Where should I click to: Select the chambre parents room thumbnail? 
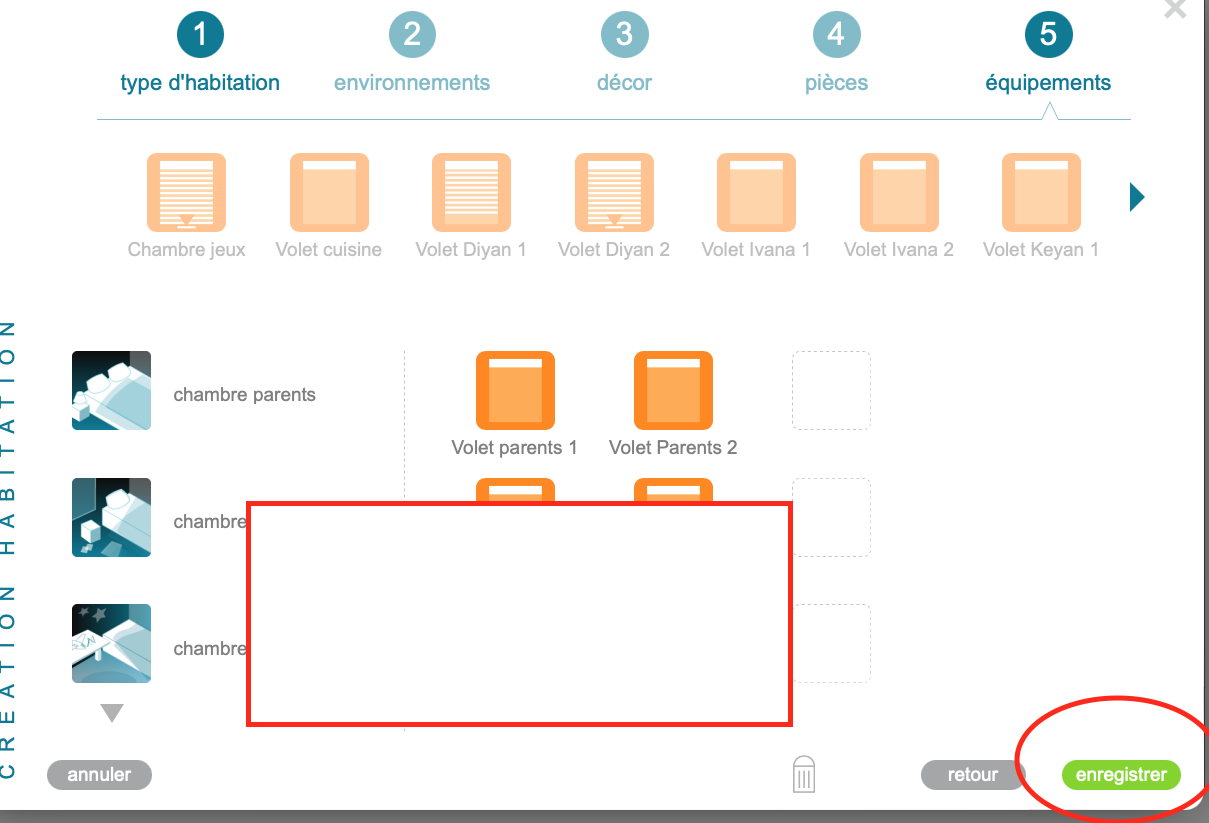click(x=112, y=391)
